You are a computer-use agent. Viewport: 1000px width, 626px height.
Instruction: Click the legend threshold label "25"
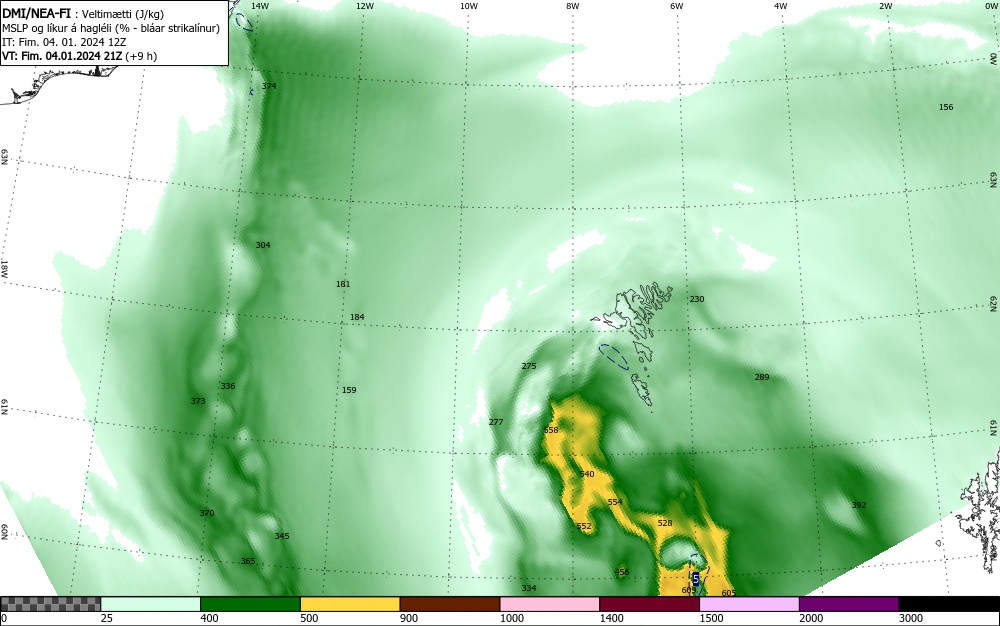[x=107, y=618]
